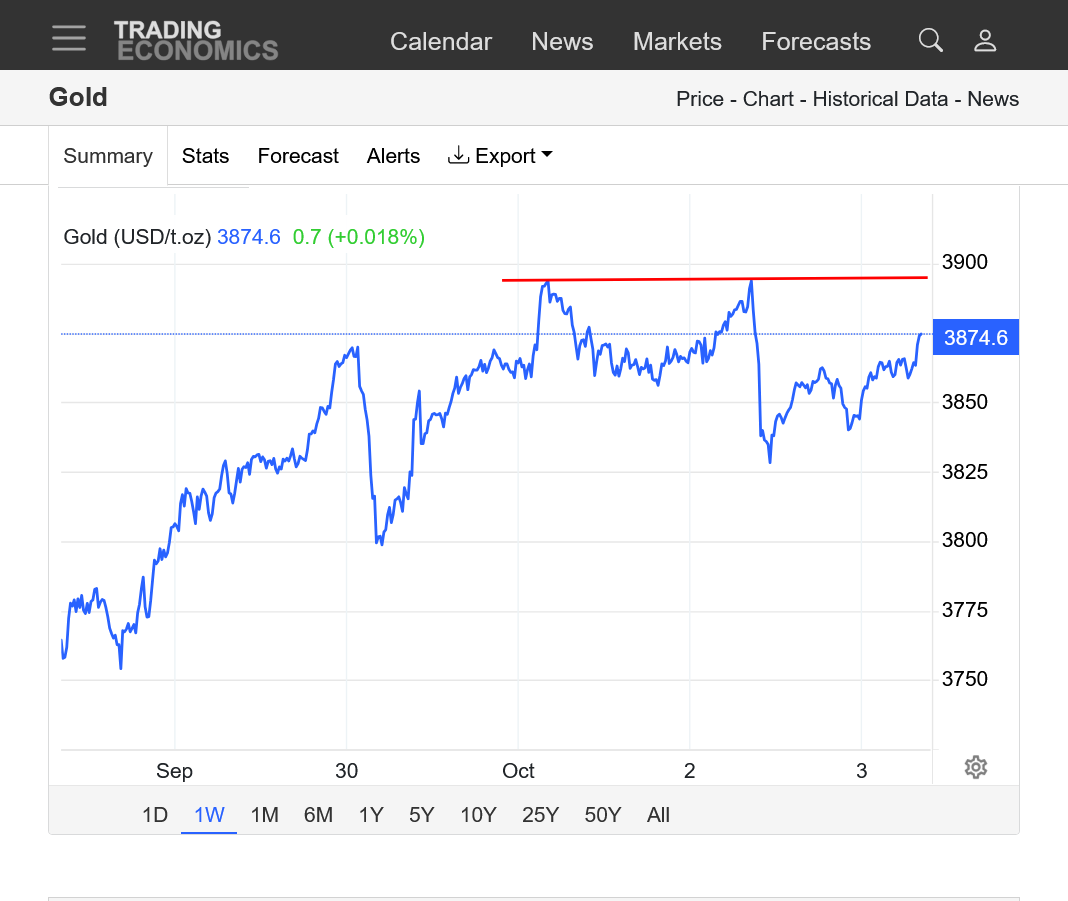This screenshot has width=1068, height=901.
Task: Open the hamburger navigation menu
Action: pyautogui.click(x=69, y=38)
